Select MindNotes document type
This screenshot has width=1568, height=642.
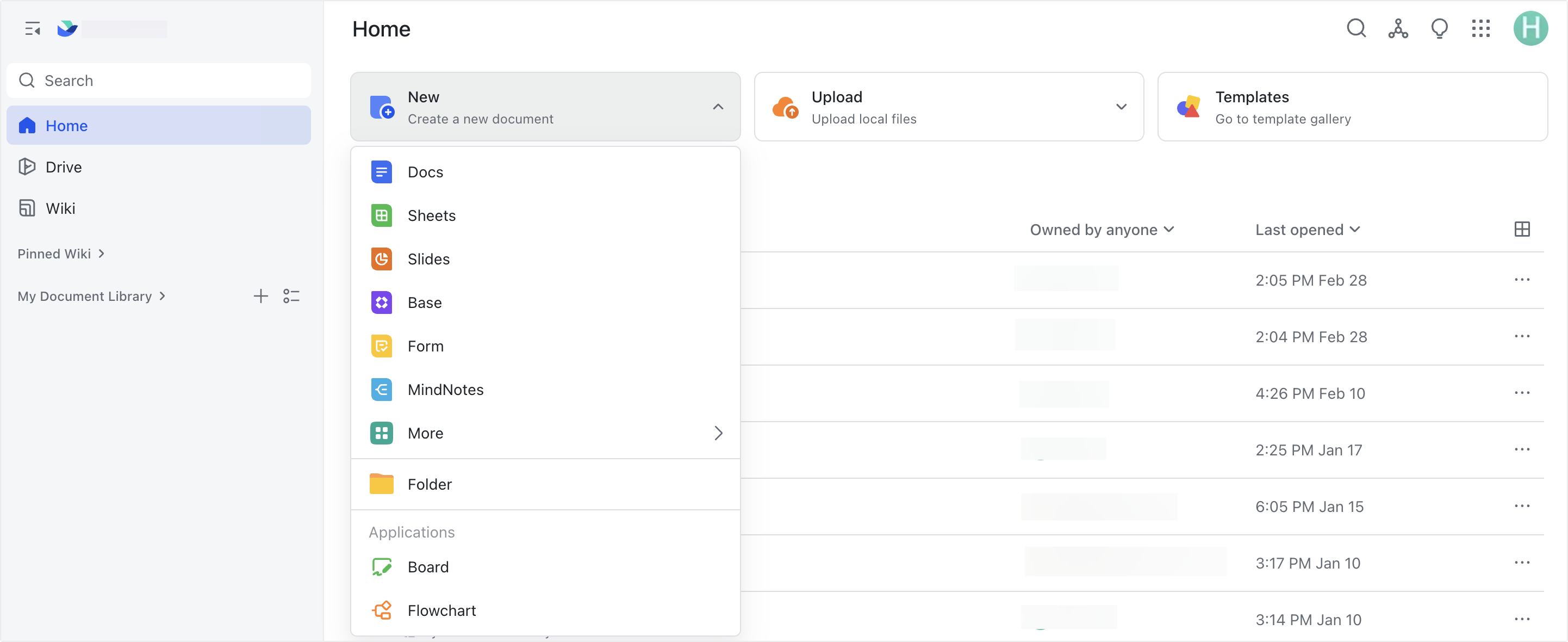coord(446,389)
